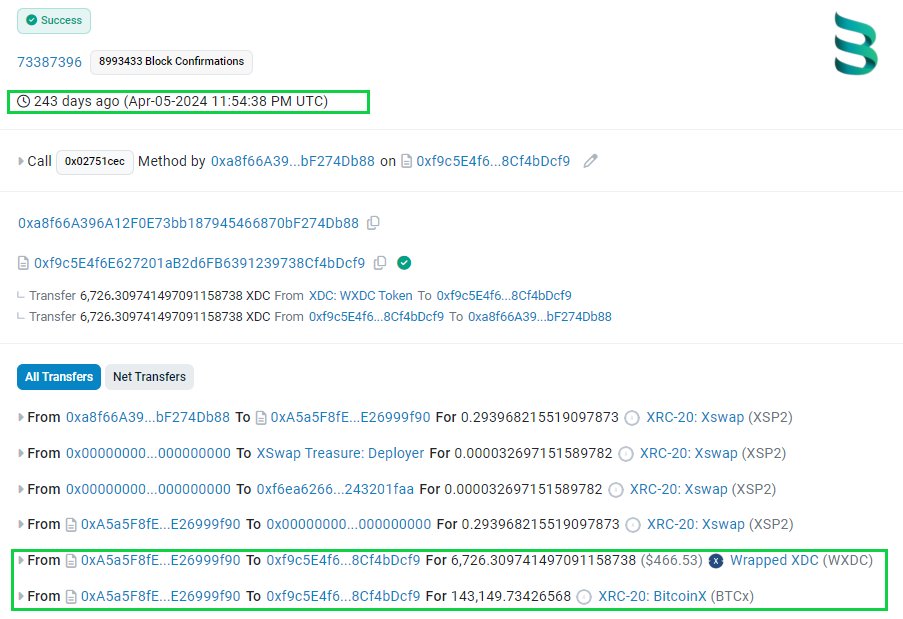Expand the BitcoinX (BTCx) transfer row
The height and width of the screenshot is (619, 903).
pyautogui.click(x=21, y=596)
